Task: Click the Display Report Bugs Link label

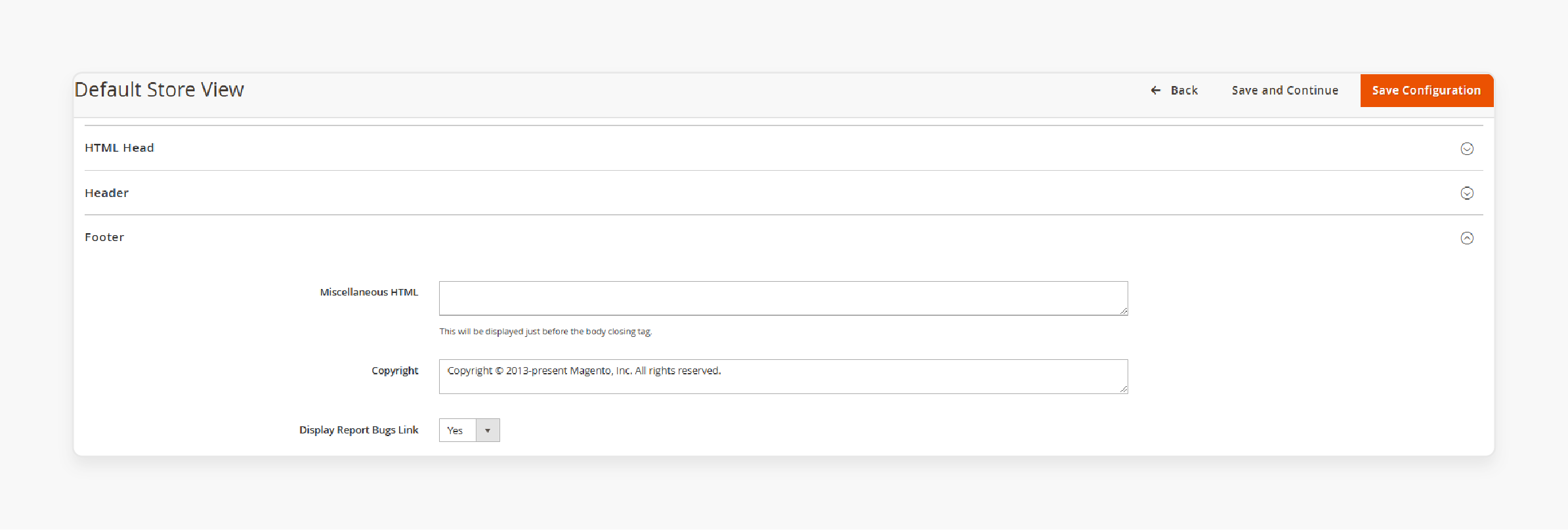Action: point(358,430)
